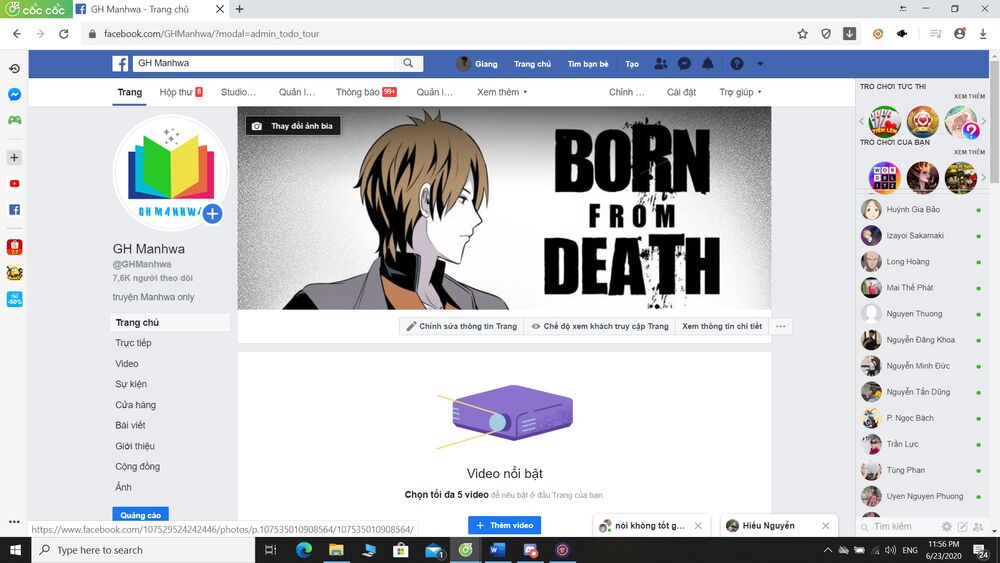Open YouTube shortcut in browser sidebar
The height and width of the screenshot is (563, 1000).
(14, 184)
